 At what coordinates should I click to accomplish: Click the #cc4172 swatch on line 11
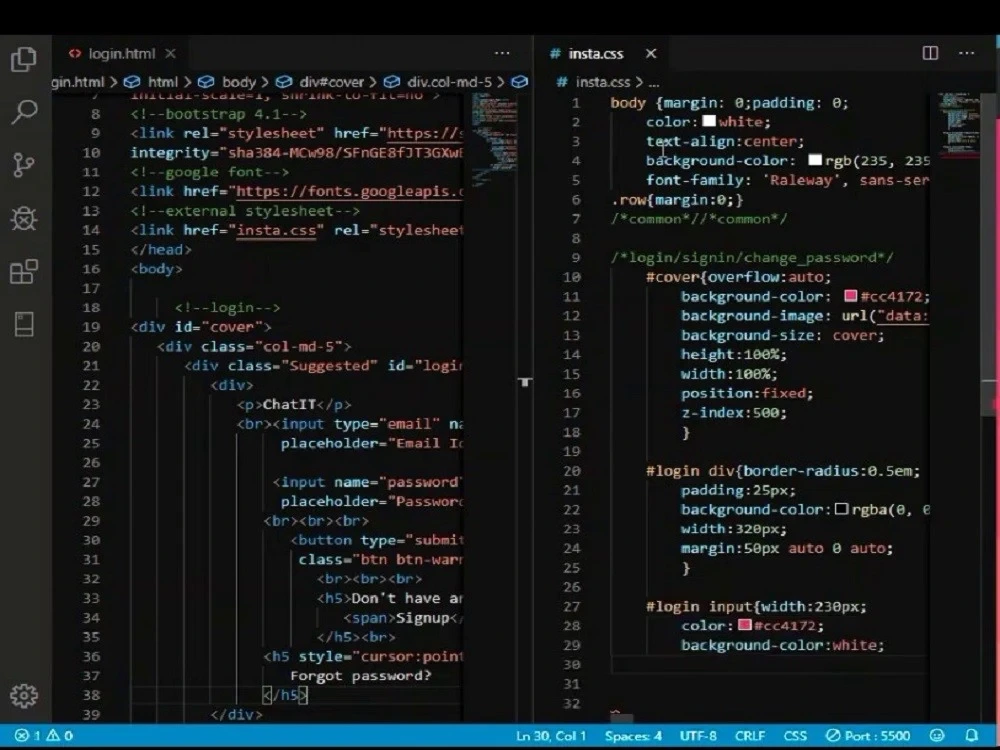pyautogui.click(x=850, y=295)
